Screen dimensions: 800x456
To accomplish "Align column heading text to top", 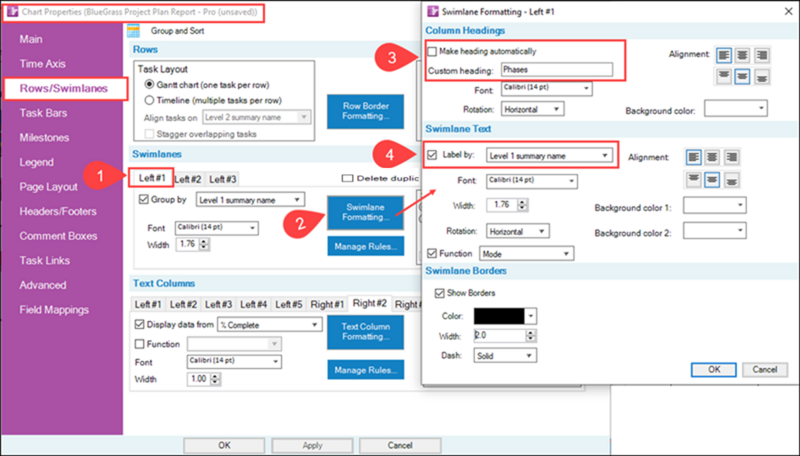I will pyautogui.click(x=723, y=77).
